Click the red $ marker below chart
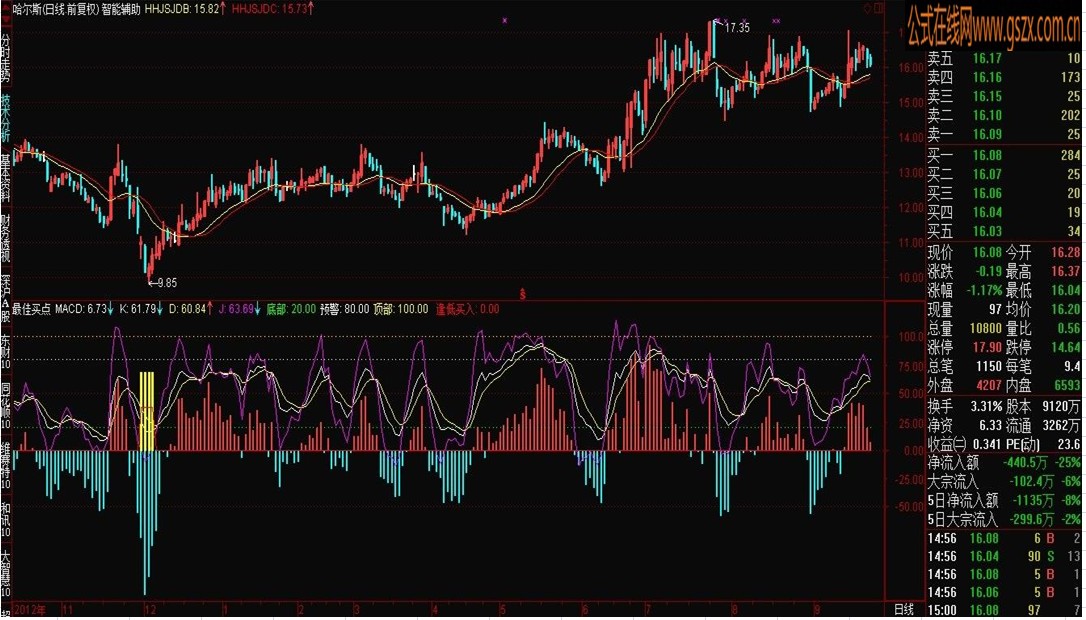 (x=523, y=295)
